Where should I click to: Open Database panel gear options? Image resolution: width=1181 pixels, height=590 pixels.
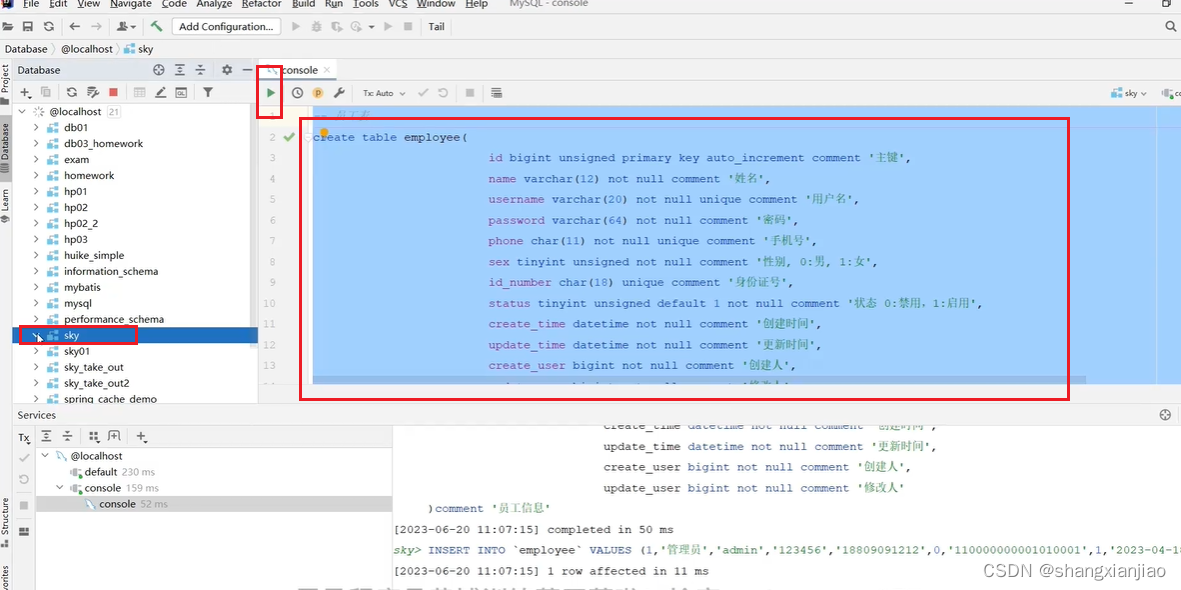click(227, 70)
